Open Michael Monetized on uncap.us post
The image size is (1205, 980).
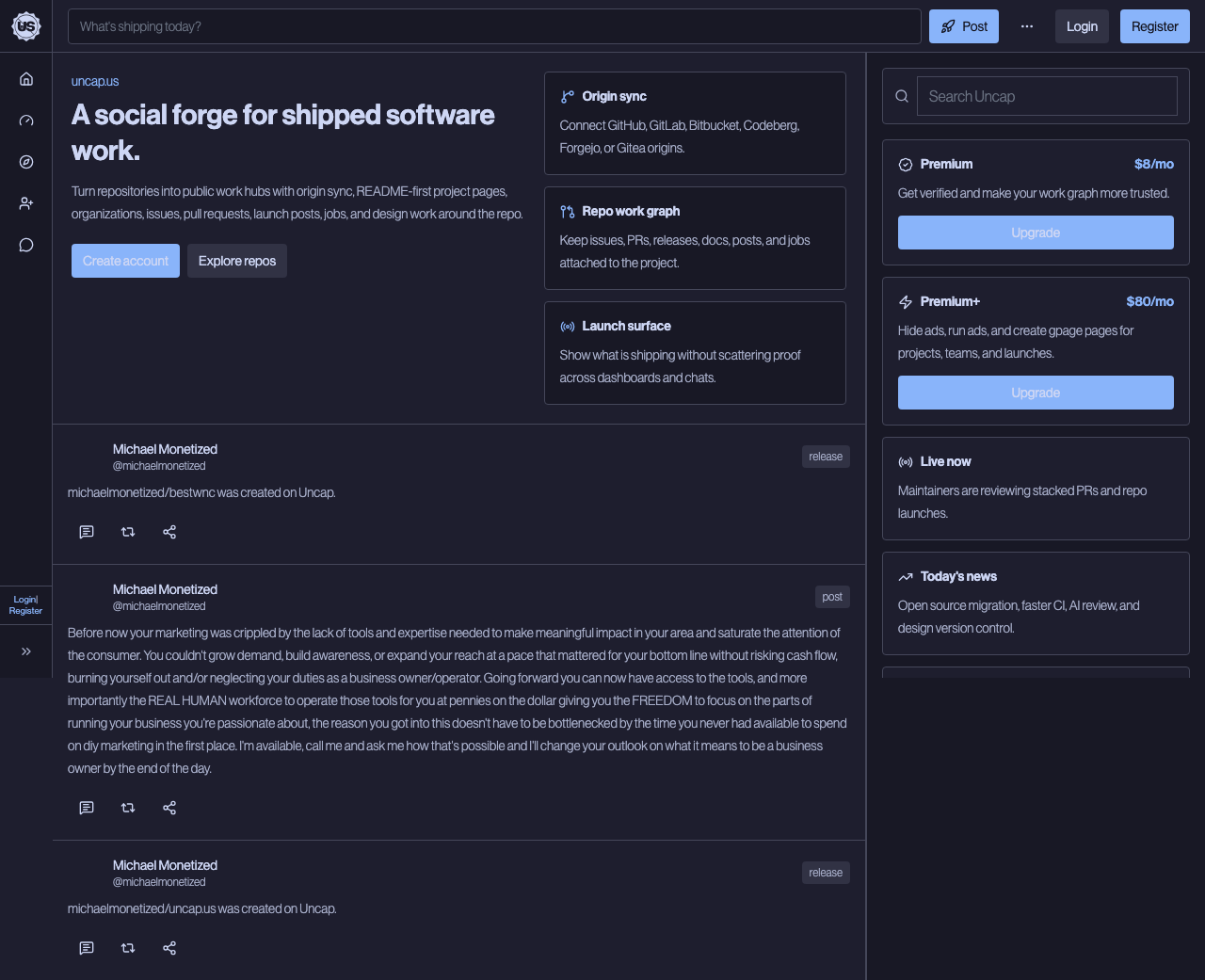pyautogui.click(x=165, y=865)
